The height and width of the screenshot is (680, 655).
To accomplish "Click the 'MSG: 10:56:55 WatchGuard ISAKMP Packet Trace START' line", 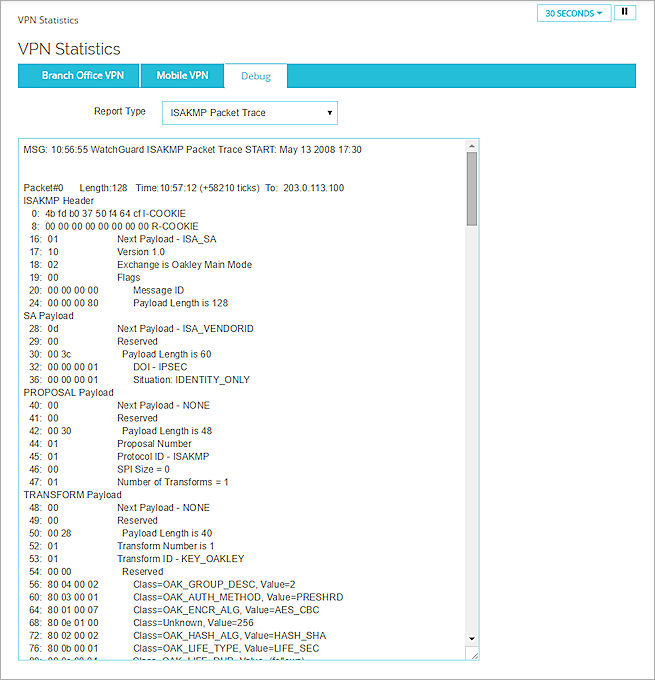I will point(193,150).
